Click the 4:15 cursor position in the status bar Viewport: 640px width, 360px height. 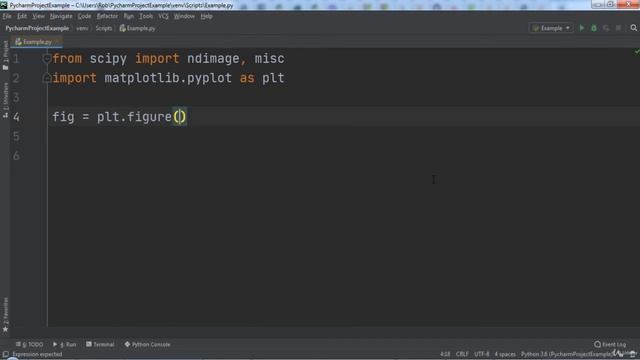point(445,354)
